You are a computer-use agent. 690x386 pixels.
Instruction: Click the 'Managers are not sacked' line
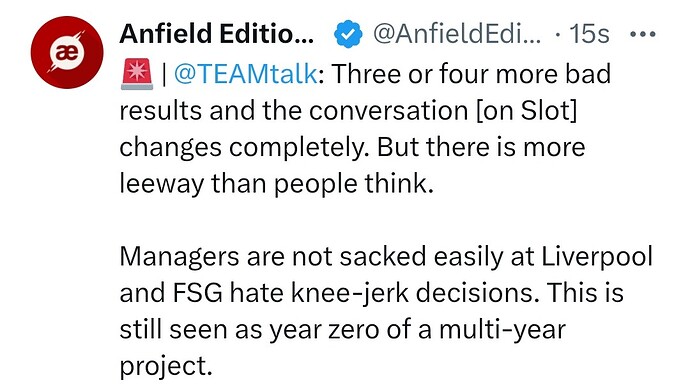point(273,257)
